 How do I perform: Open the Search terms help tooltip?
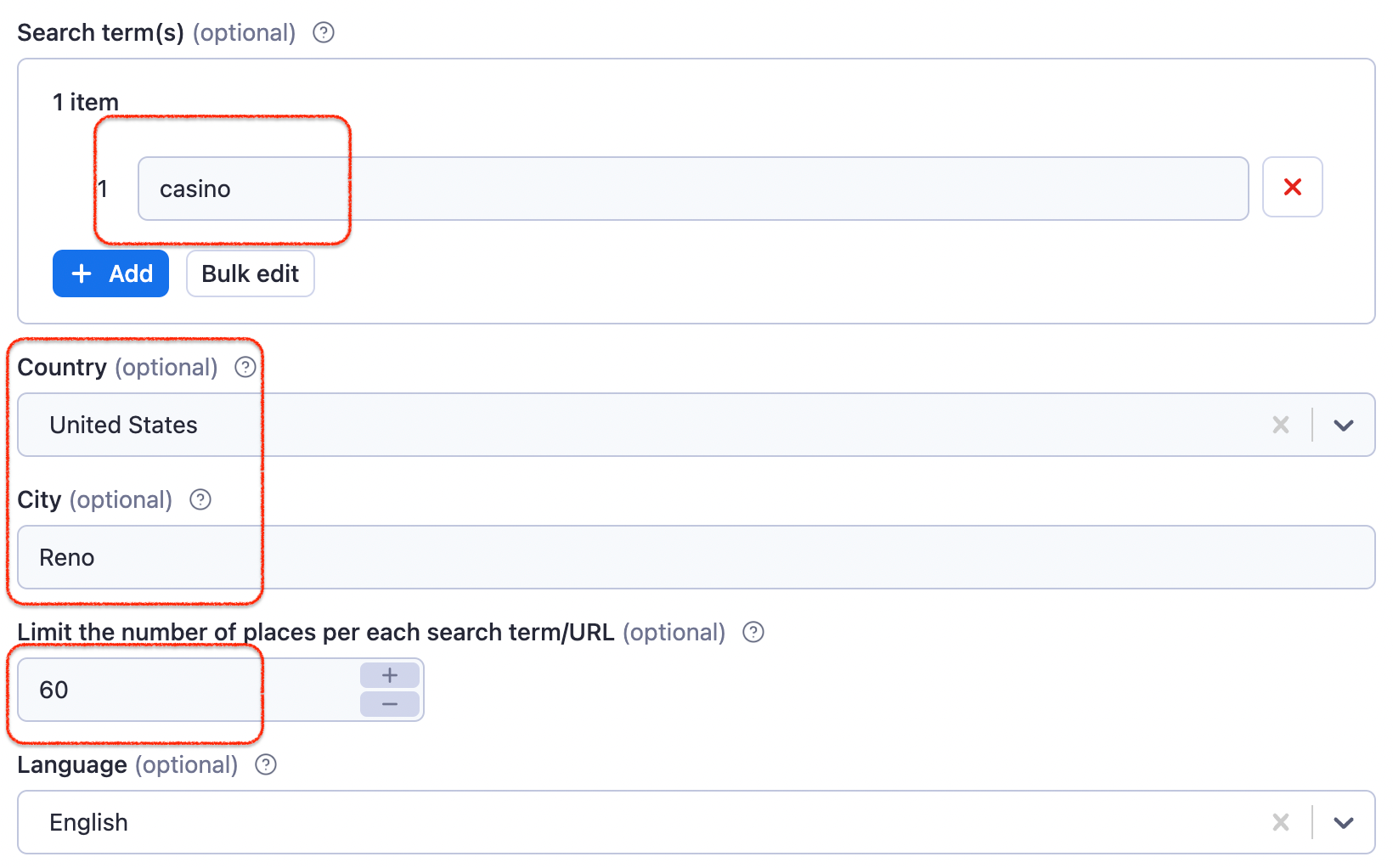coord(323,32)
